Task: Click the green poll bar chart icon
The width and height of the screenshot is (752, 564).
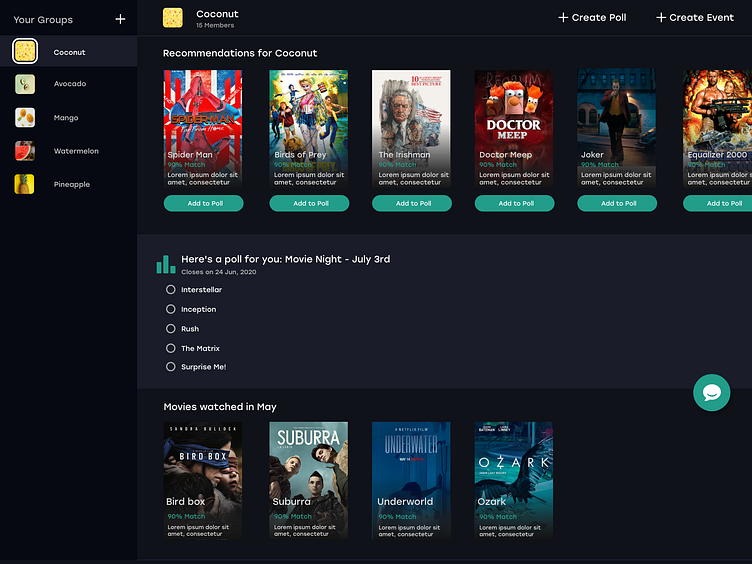Action: (165, 264)
